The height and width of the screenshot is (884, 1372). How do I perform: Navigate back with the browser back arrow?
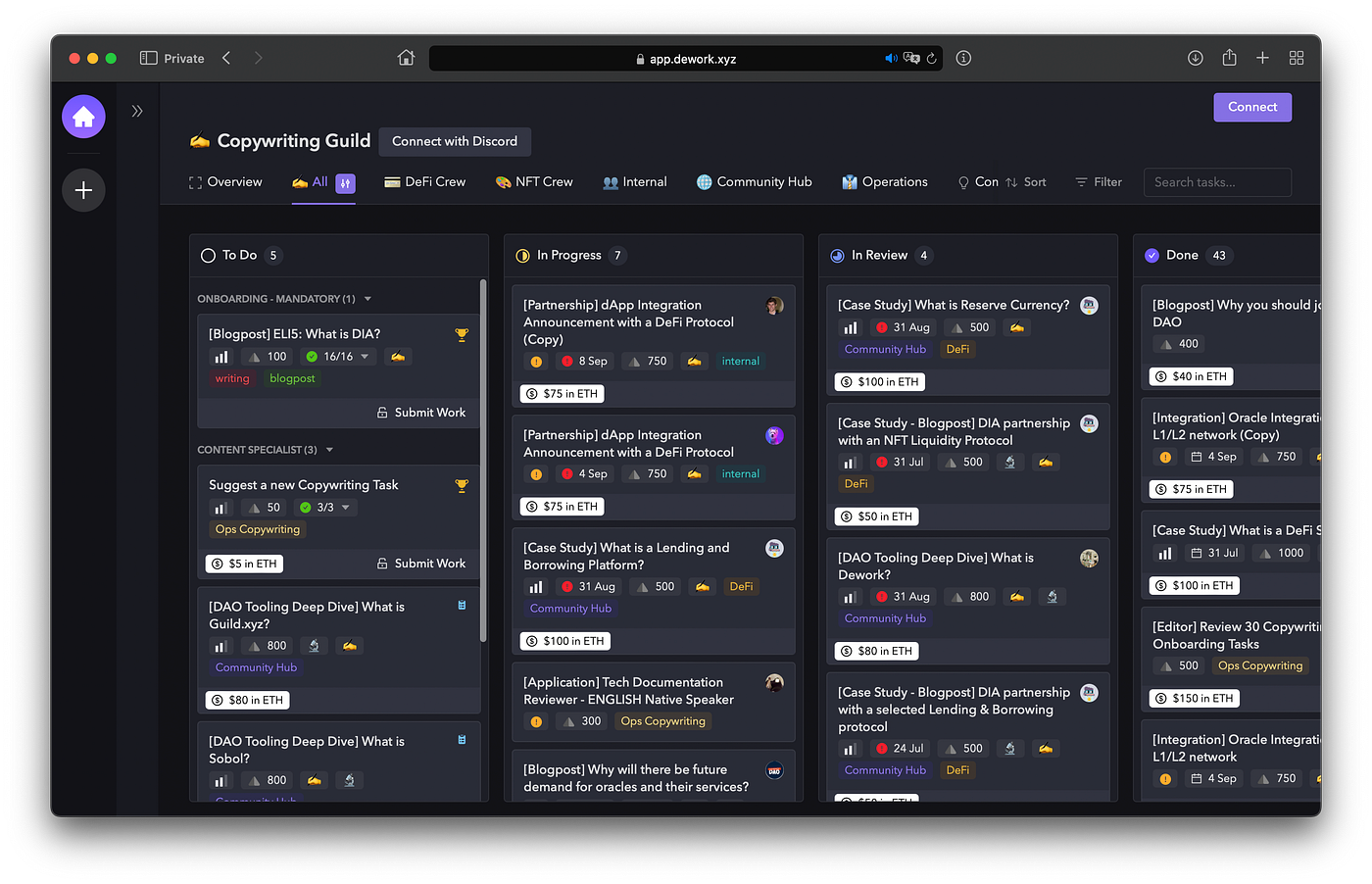click(x=226, y=58)
